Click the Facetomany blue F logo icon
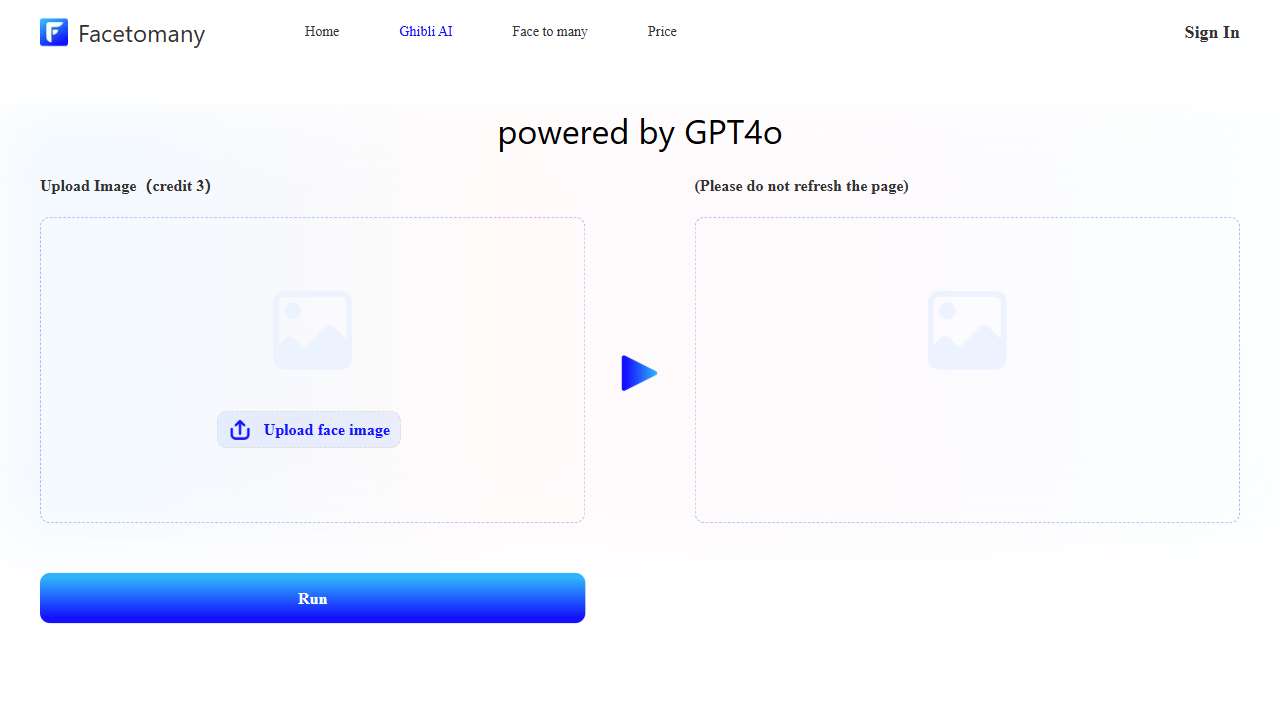1280x720 pixels. tap(54, 32)
